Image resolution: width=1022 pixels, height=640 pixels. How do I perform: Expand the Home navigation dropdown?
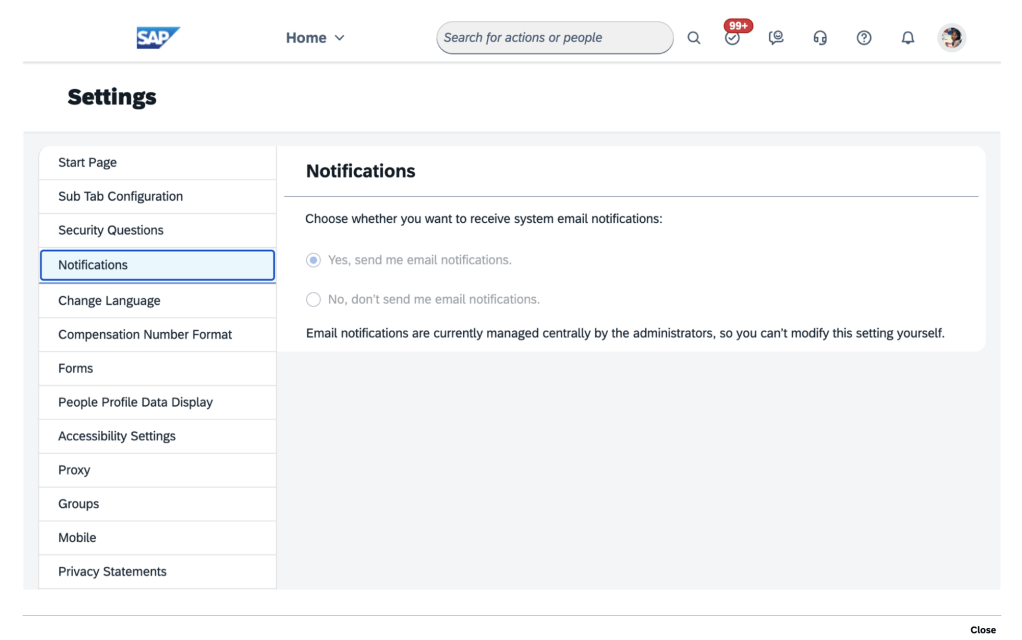click(x=315, y=38)
